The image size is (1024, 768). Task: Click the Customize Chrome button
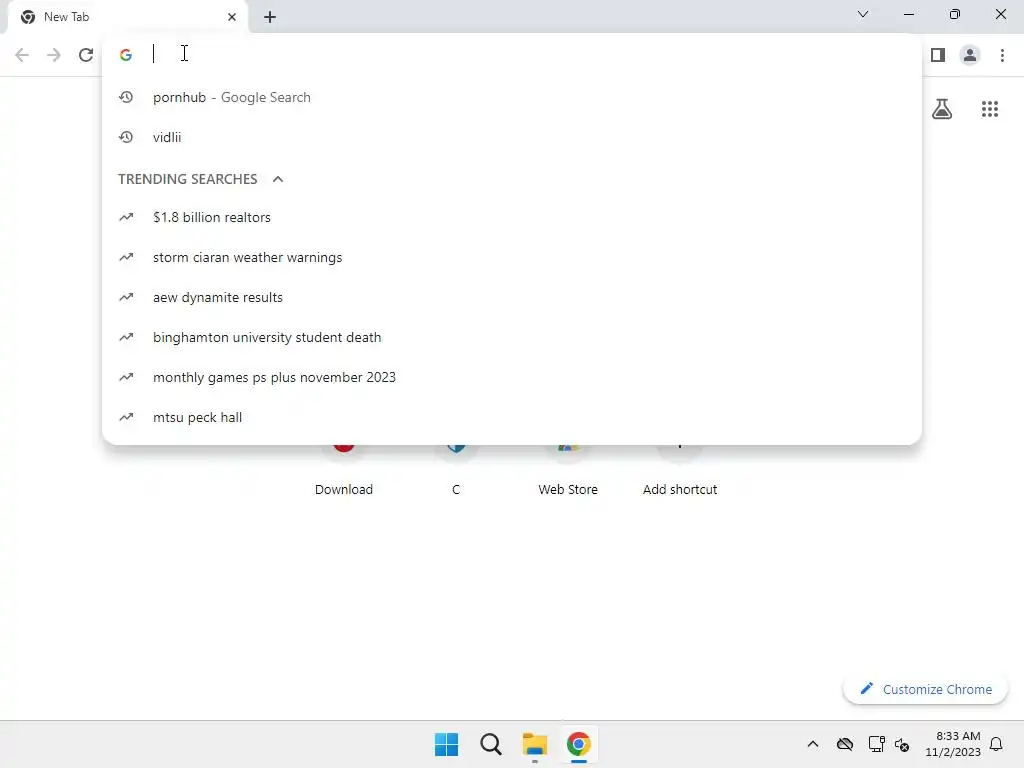925,690
